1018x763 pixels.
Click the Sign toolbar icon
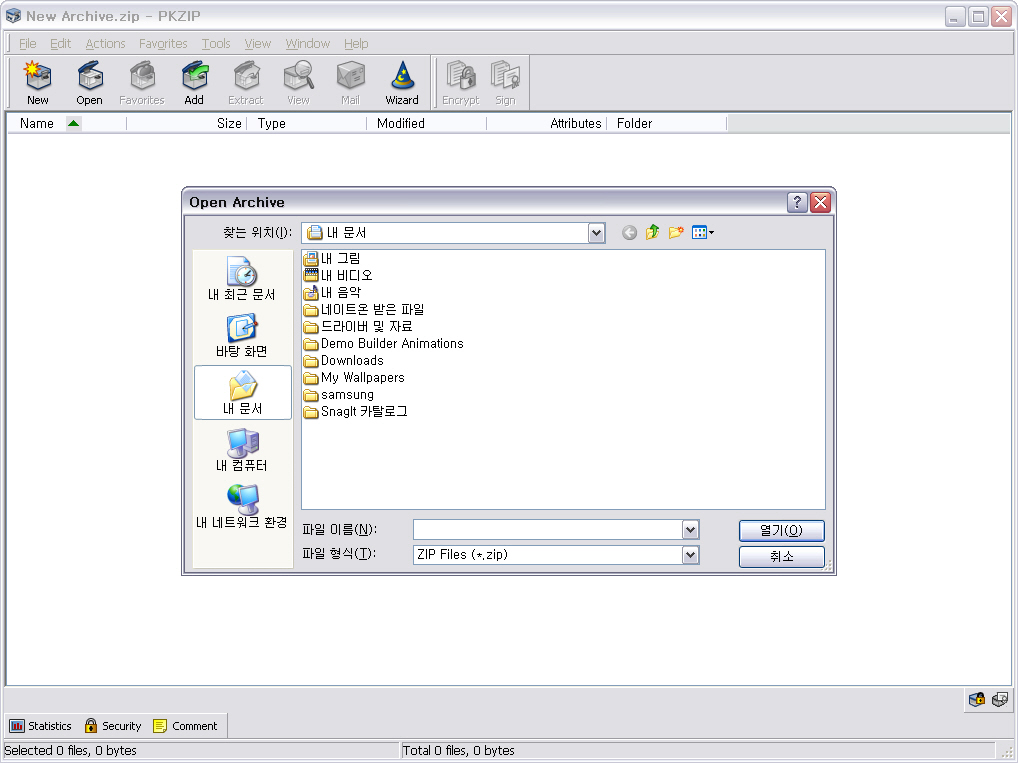pyautogui.click(x=505, y=82)
